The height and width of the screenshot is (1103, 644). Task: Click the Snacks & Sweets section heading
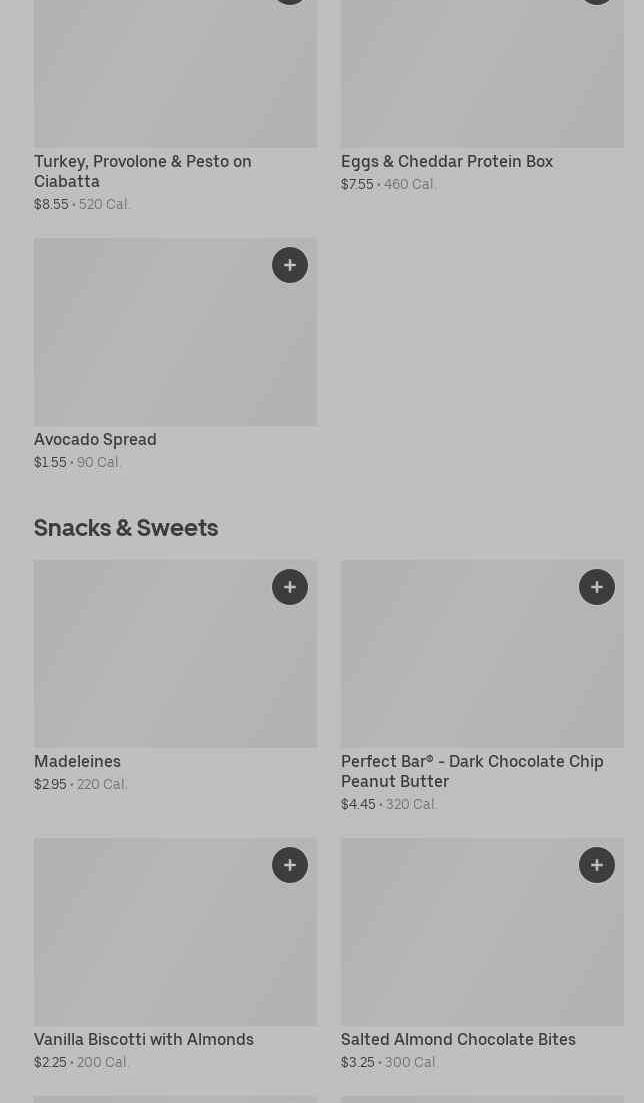(126, 527)
